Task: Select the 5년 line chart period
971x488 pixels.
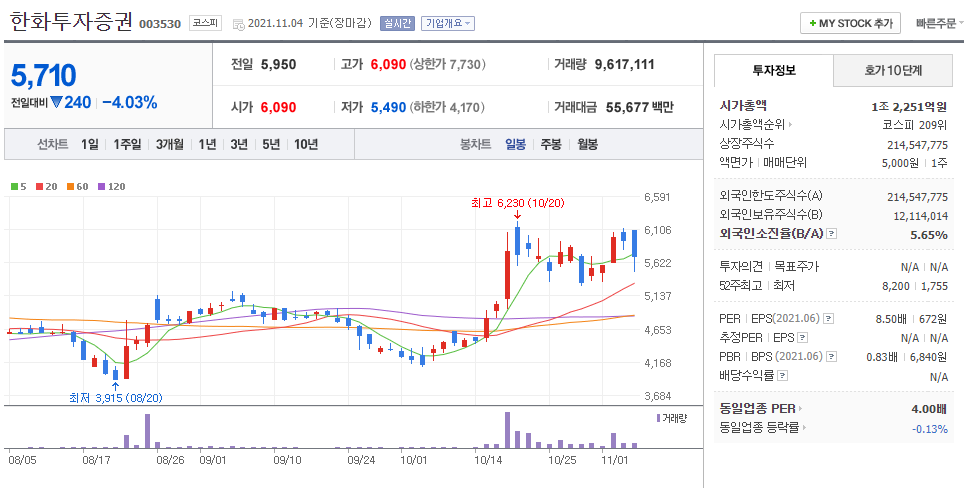Action: coord(271,144)
